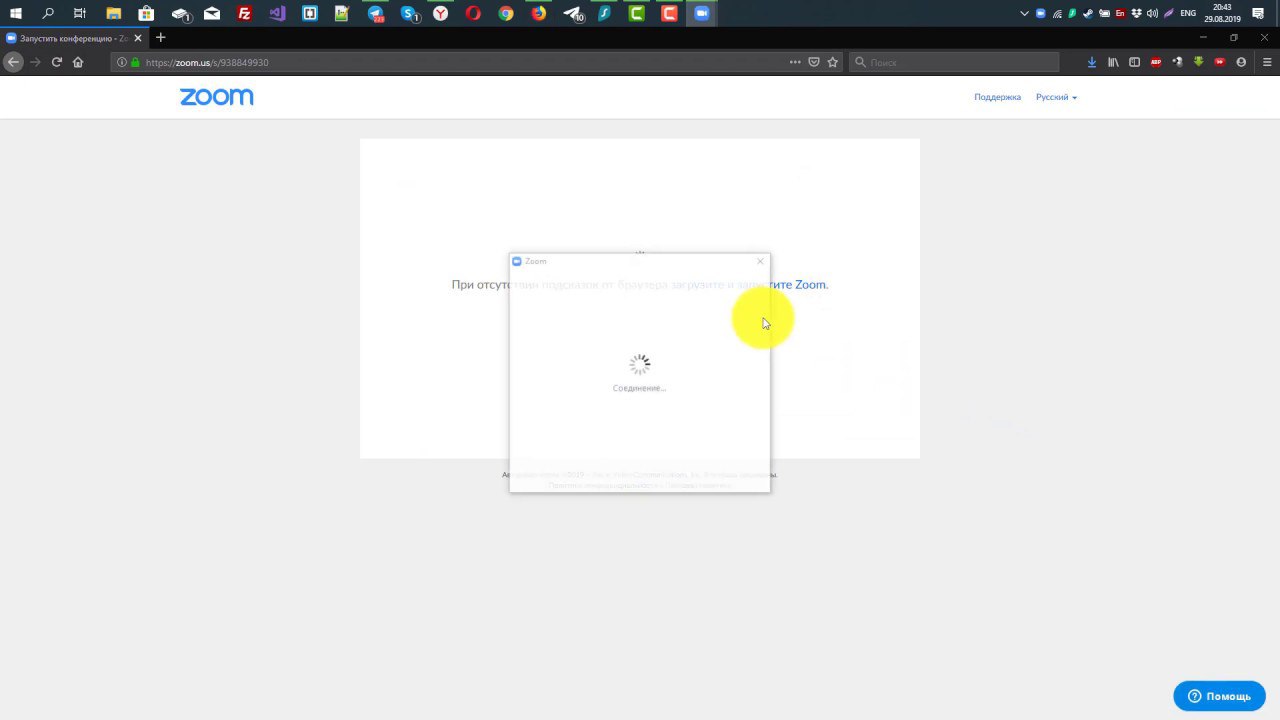1280x720 pixels.
Task: Expand the Русский language dropdown
Action: (1056, 97)
